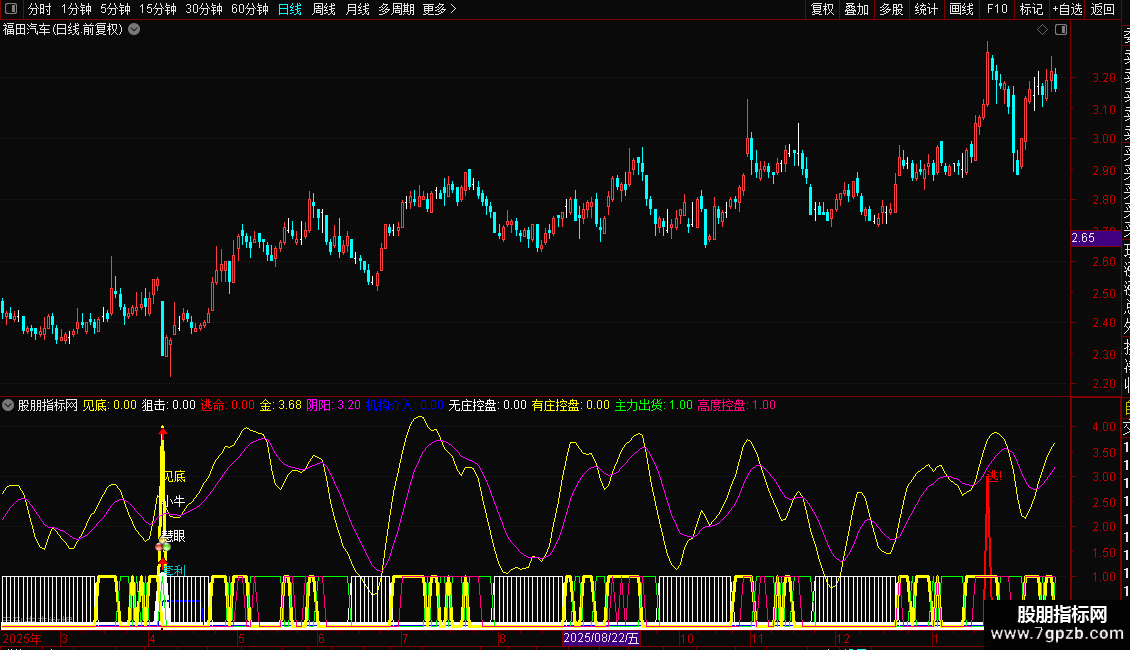Click the diamond icon above the price axis
This screenshot has width=1130, height=650.
pos(1043,30)
